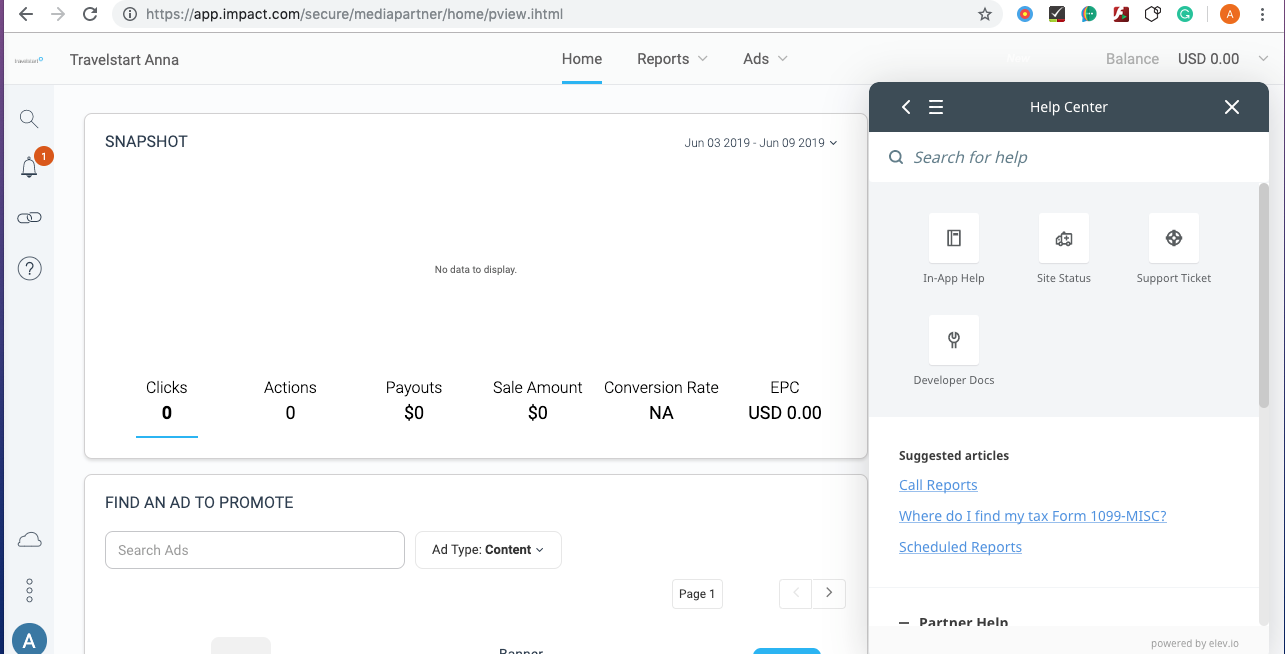Click the Suggested articles heading

tap(954, 456)
